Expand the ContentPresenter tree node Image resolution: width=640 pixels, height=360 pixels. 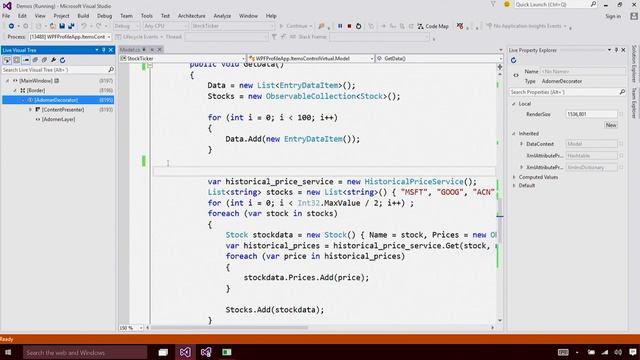(x=30, y=110)
